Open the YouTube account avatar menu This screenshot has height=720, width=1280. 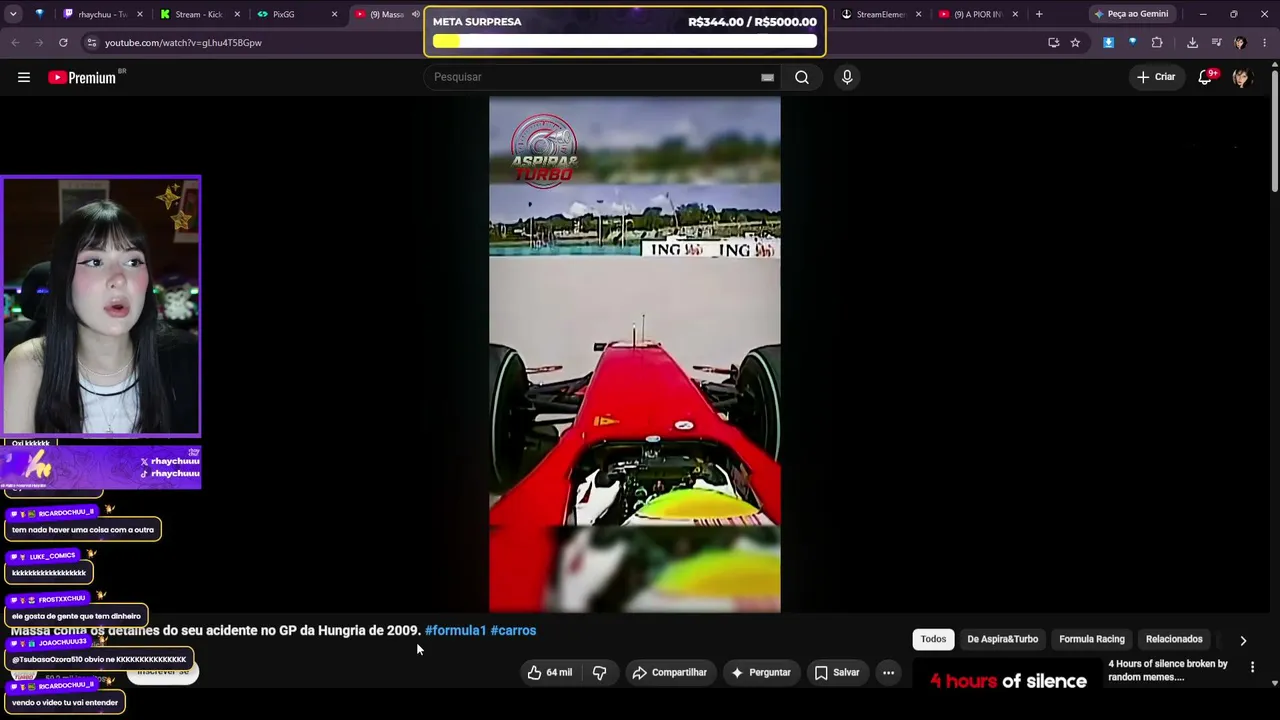1241,77
